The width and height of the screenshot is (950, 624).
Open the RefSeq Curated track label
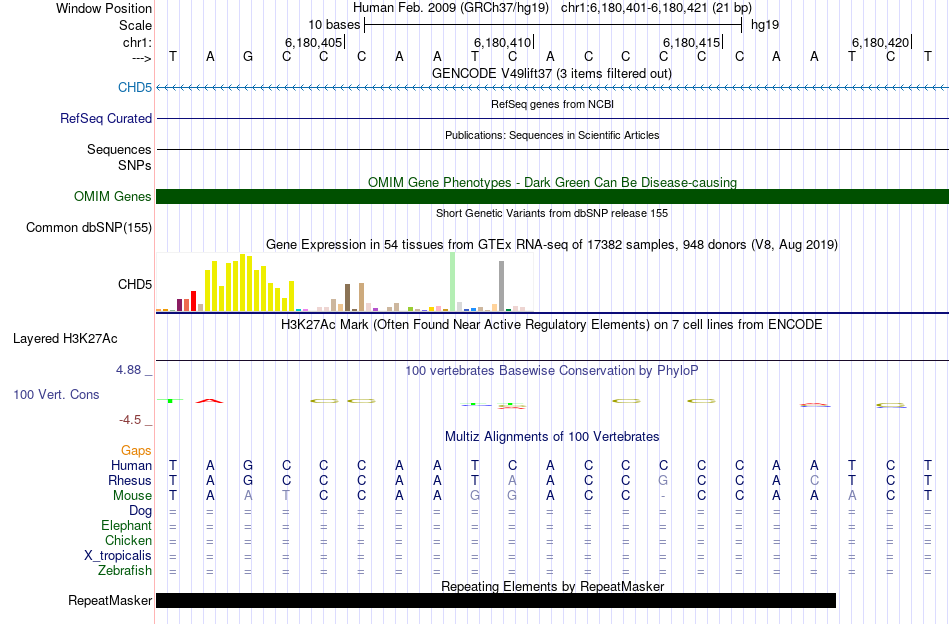tap(105, 118)
